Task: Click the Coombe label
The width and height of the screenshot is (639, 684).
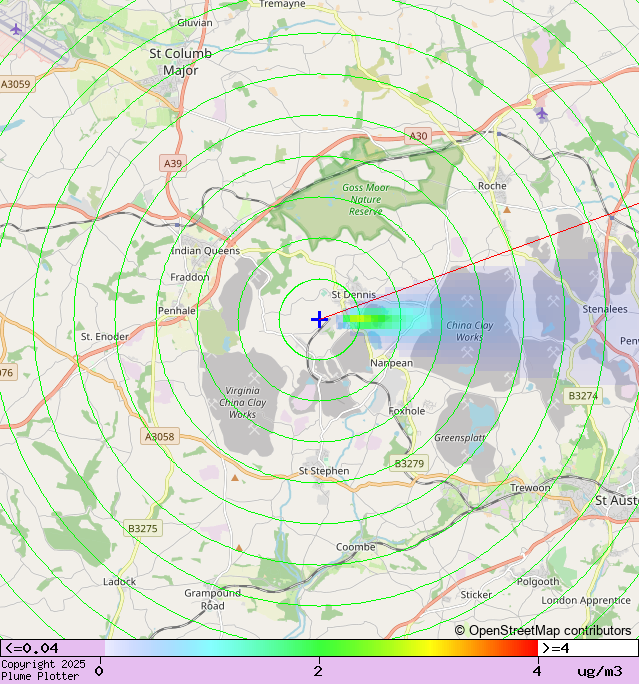Action: point(355,547)
